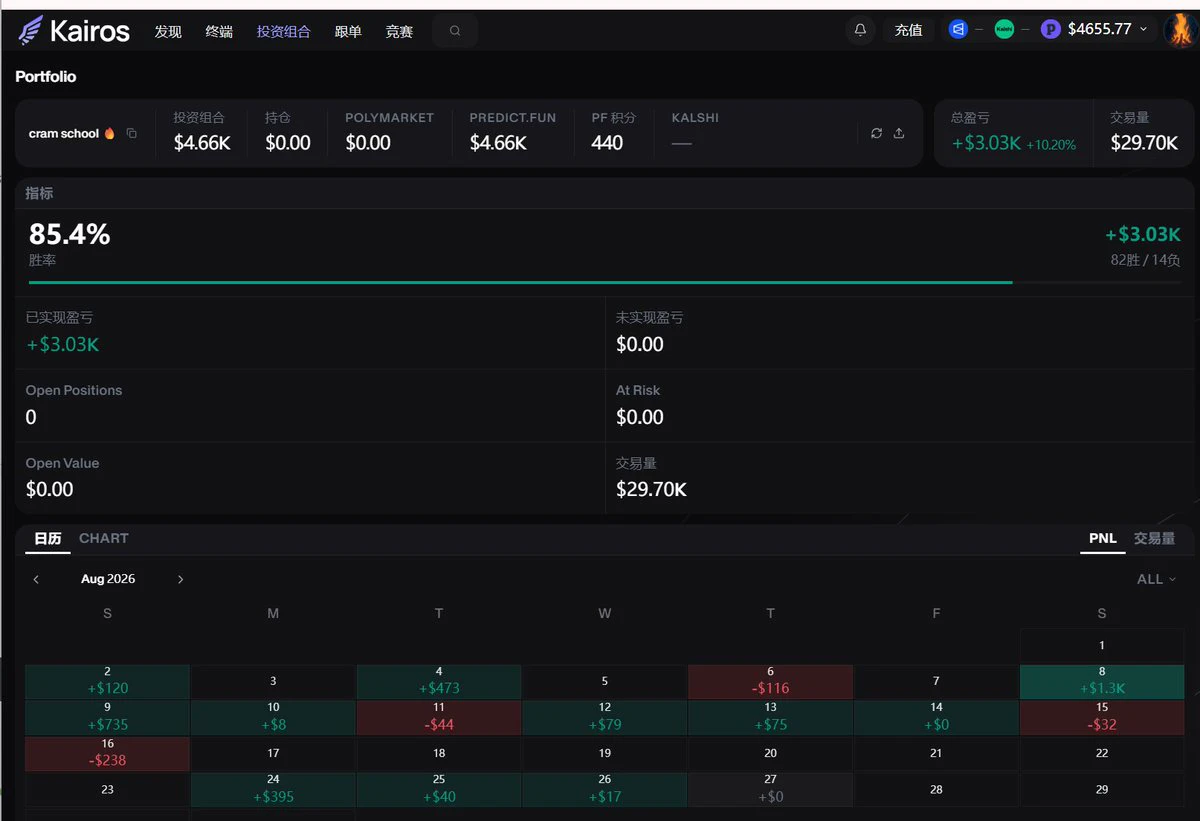Open the Aug 11 cell showing -$44

click(439, 717)
